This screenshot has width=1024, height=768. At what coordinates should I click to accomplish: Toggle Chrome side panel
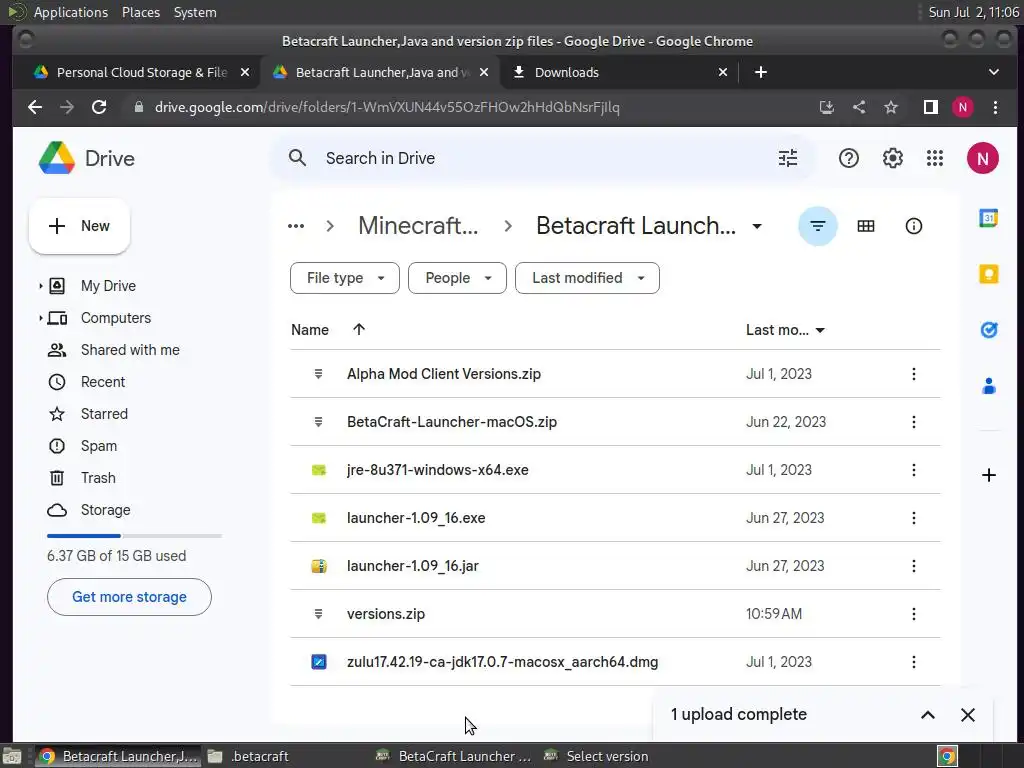point(931,107)
